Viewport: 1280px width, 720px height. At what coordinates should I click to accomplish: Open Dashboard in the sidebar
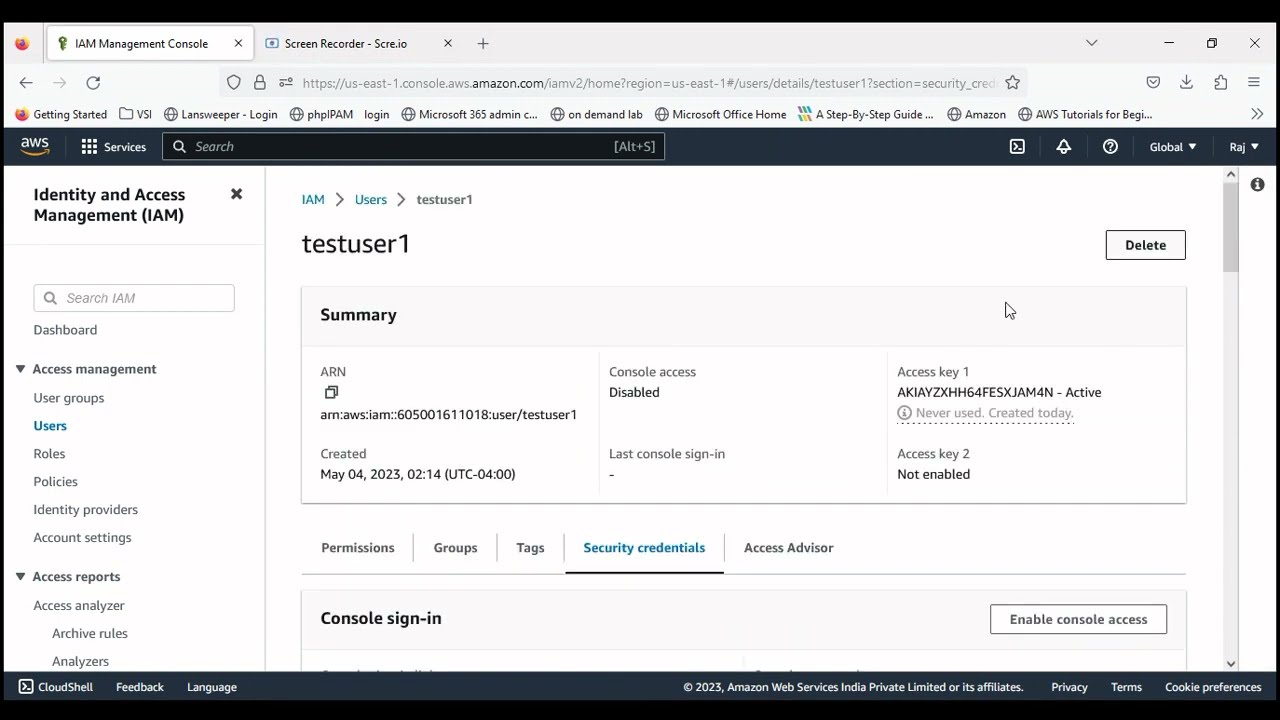coord(65,330)
